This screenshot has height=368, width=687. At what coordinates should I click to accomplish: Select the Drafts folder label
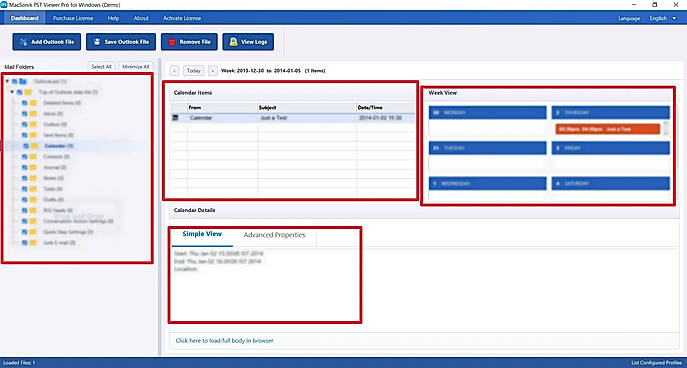tap(53, 200)
